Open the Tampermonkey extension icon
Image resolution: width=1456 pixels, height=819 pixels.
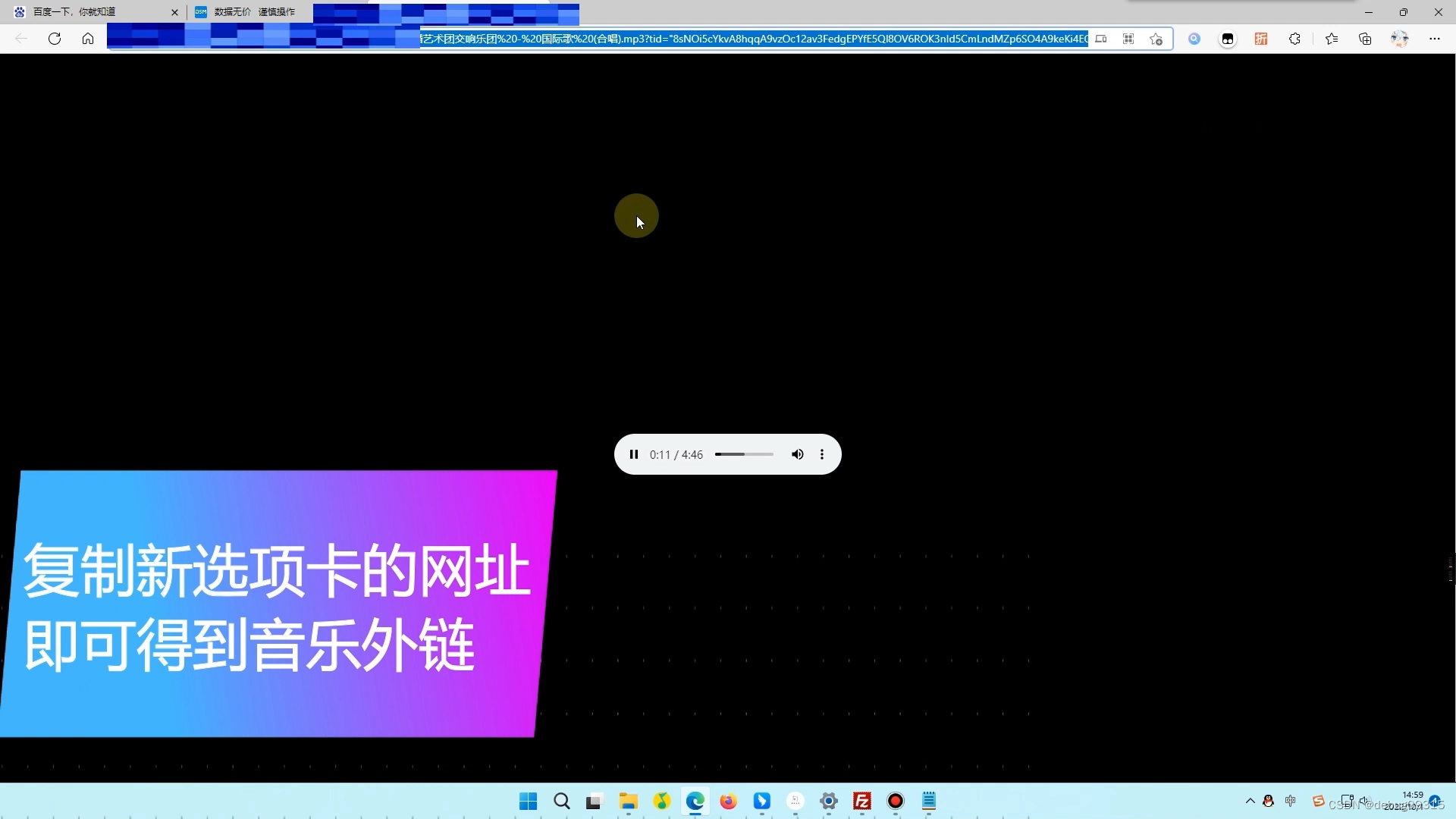pos(1228,39)
